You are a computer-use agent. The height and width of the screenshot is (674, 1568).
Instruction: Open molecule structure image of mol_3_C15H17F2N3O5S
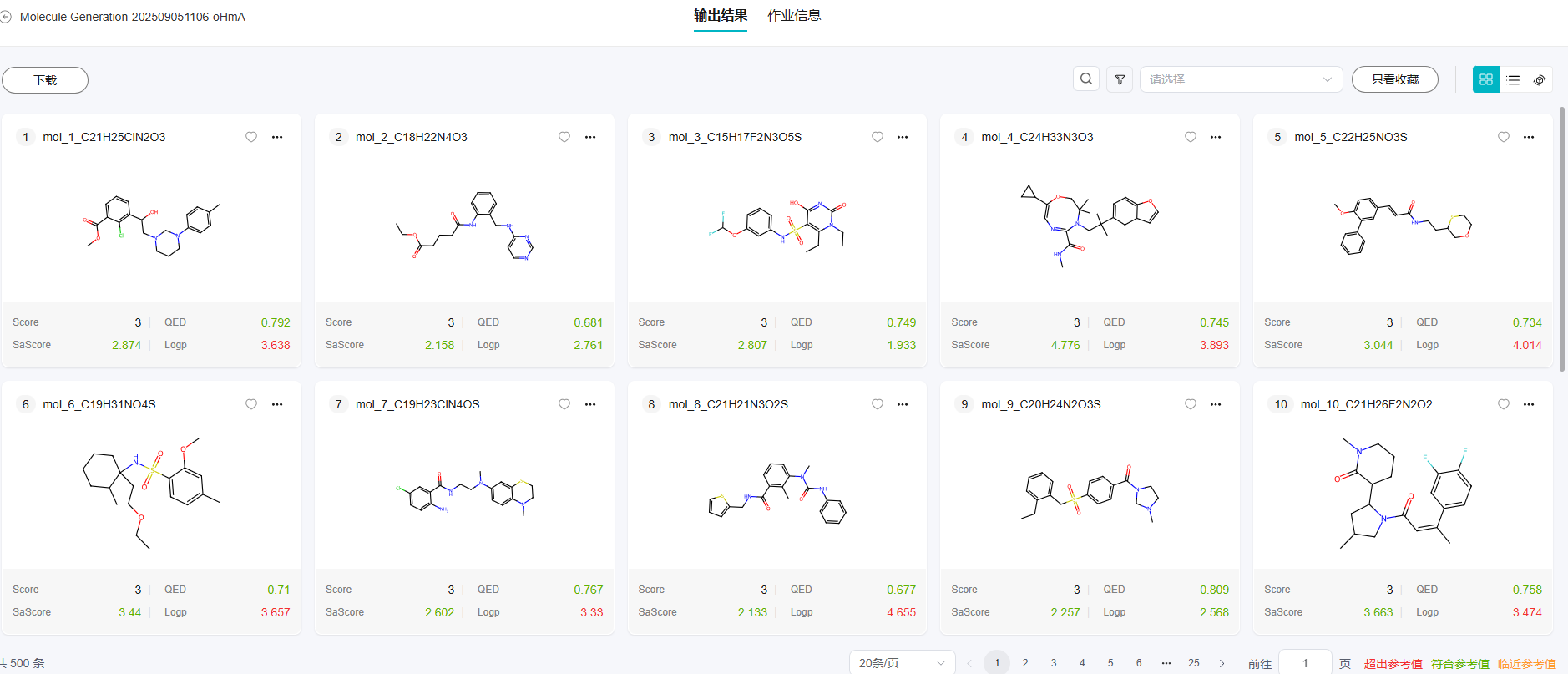(x=777, y=226)
